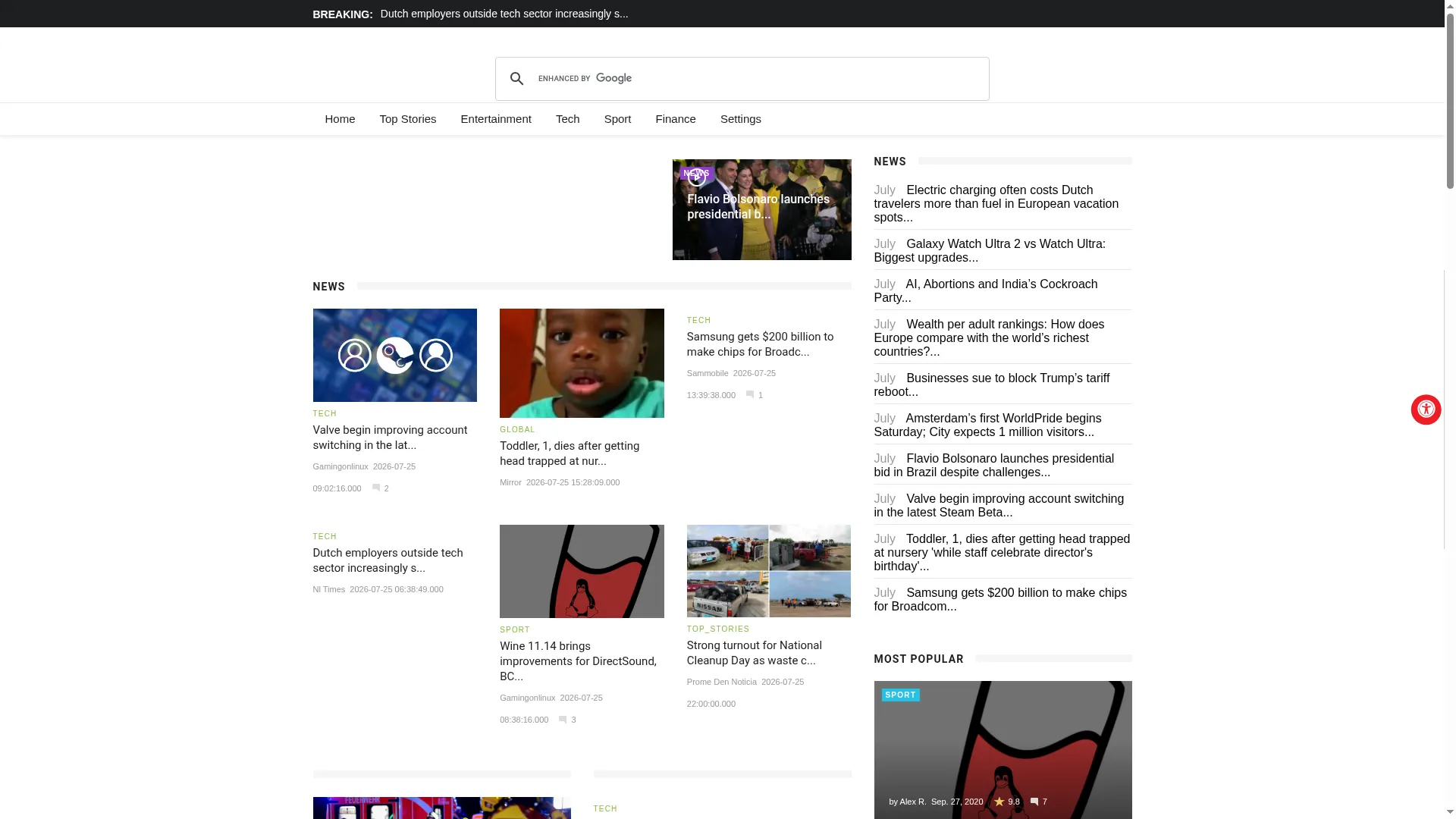Click comment icon under Wine 11.14 article
Image resolution: width=1456 pixels, height=819 pixels.
coord(563,720)
